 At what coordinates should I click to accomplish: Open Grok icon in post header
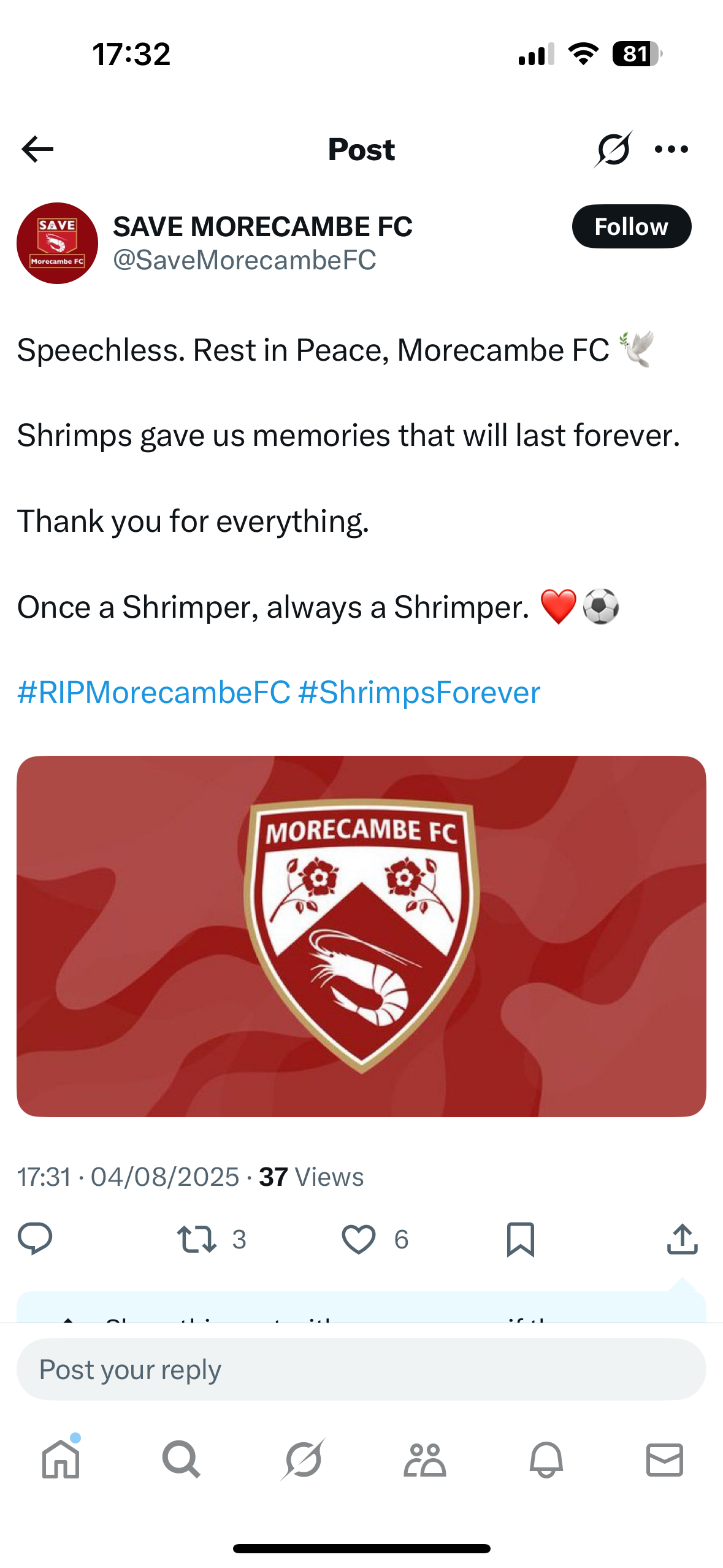(613, 149)
